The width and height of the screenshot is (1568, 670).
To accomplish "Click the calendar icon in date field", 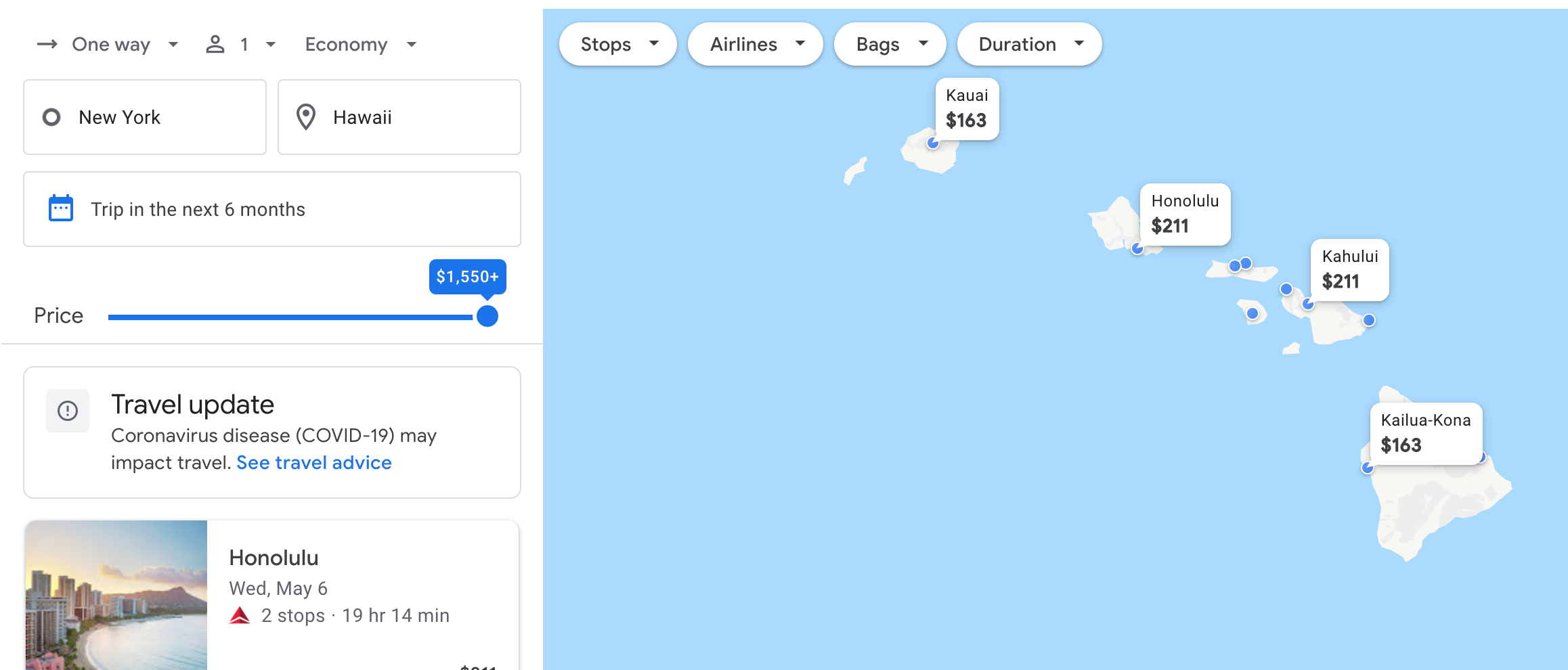I will [x=61, y=208].
